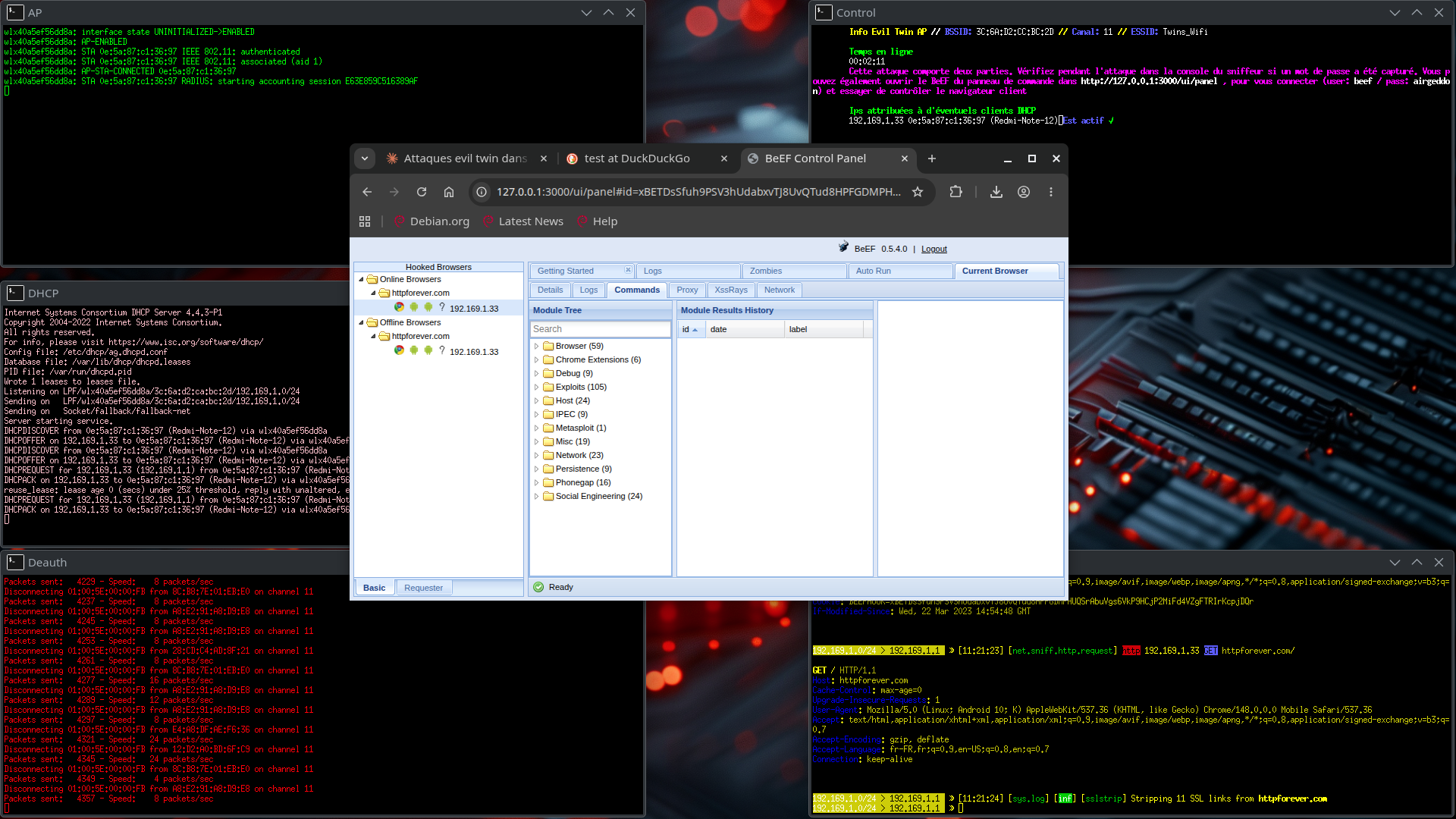Open browser profile account icon

(x=1024, y=192)
